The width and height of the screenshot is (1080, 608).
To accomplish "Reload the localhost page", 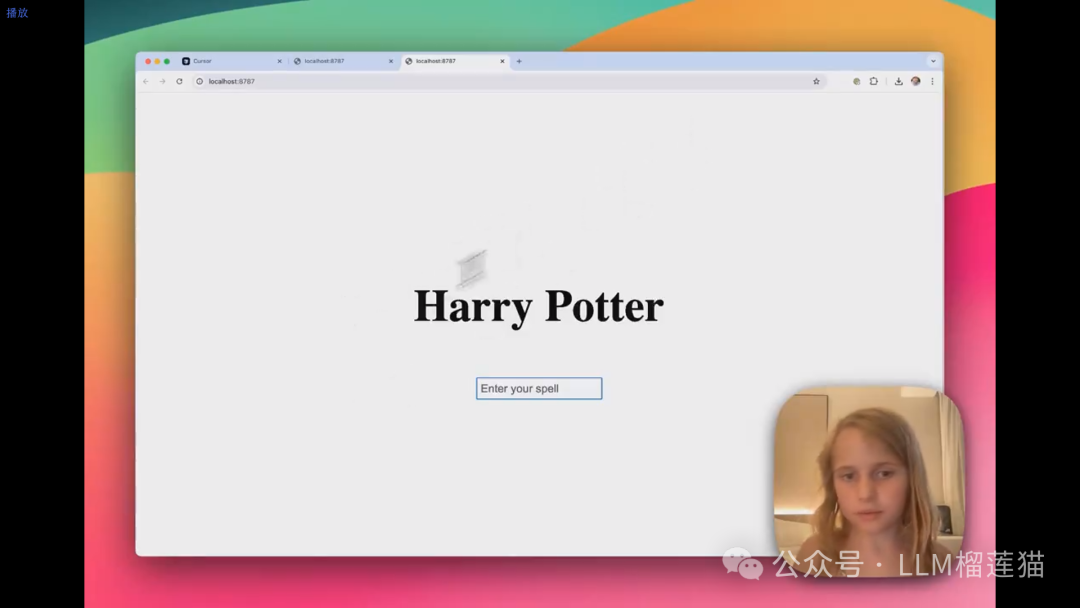I will (x=179, y=81).
